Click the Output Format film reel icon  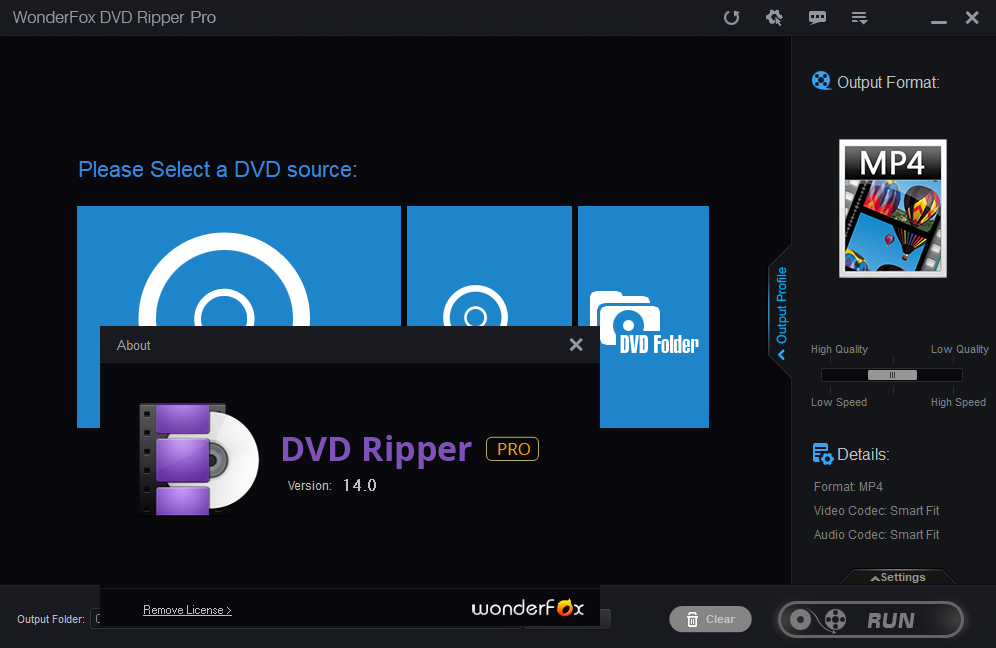[821, 81]
